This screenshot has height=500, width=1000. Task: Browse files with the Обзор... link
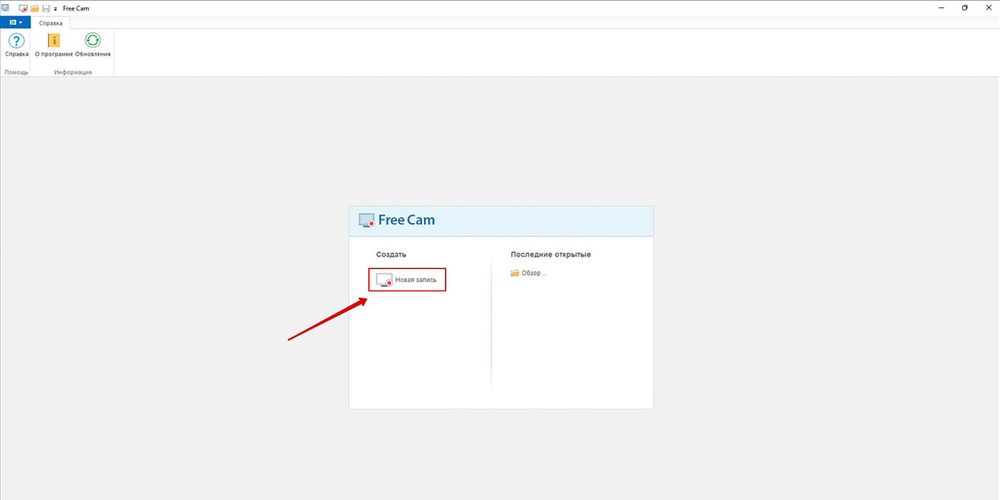point(534,273)
